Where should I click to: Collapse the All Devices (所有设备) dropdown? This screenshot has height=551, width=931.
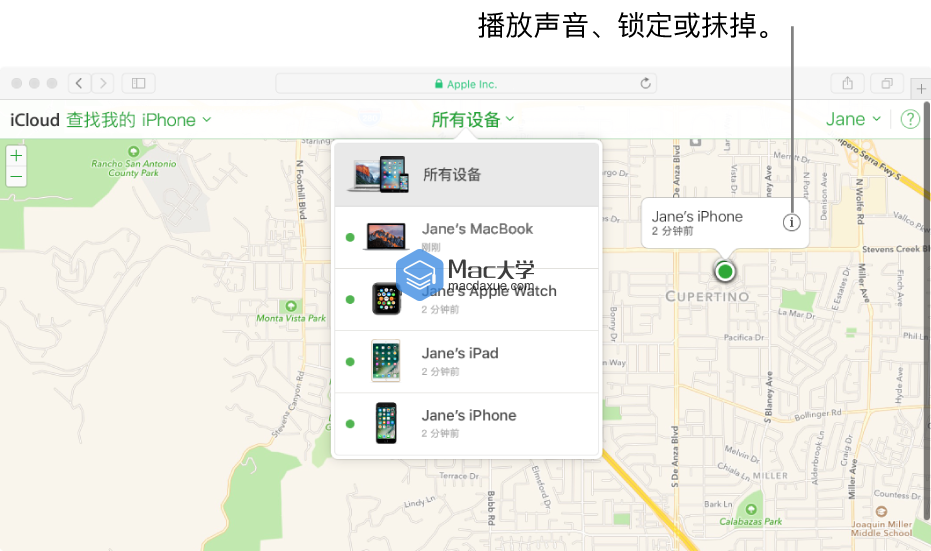473,119
